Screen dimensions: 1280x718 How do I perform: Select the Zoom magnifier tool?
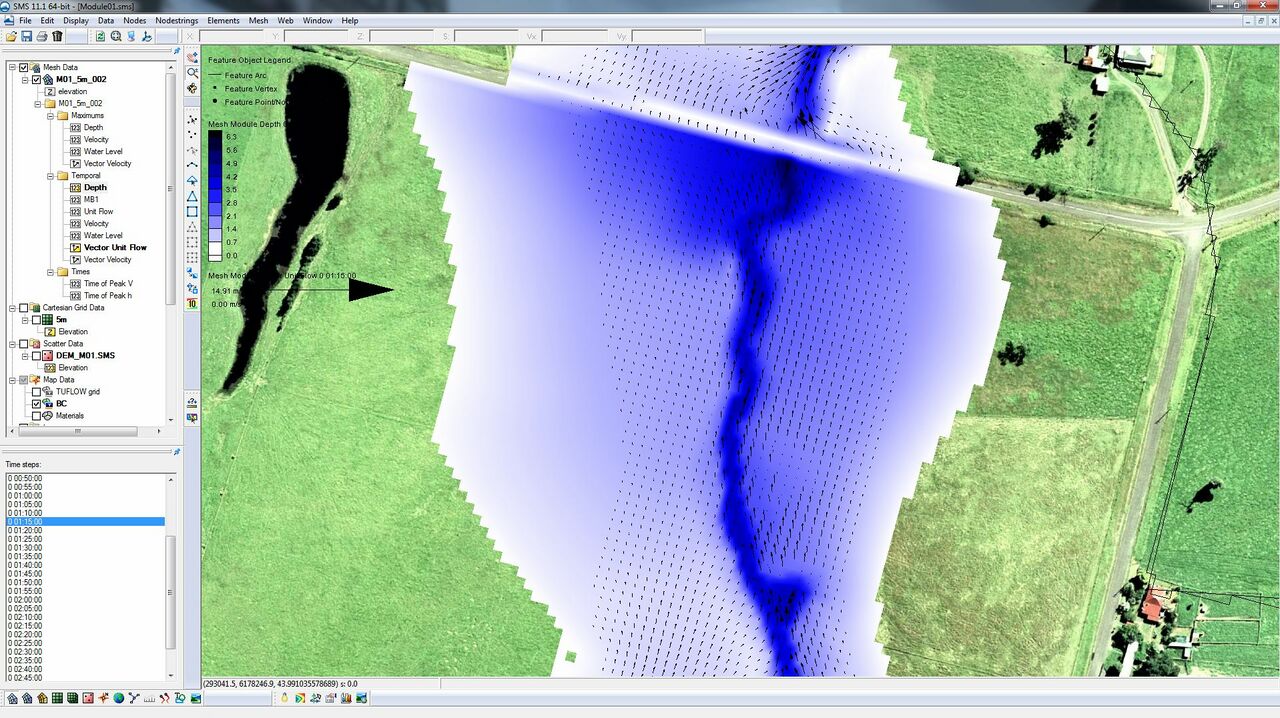tap(116, 36)
